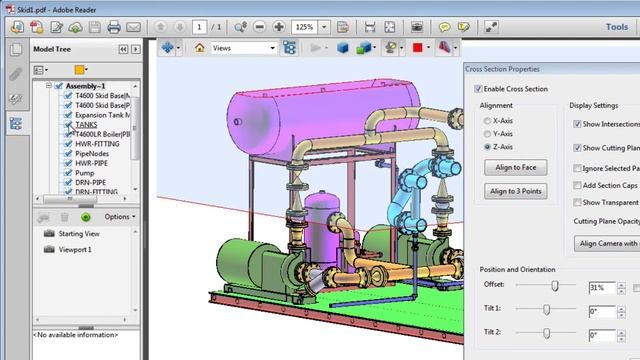This screenshot has width=640, height=360.
Task: Print the document with the printer icon
Action: coord(114,27)
